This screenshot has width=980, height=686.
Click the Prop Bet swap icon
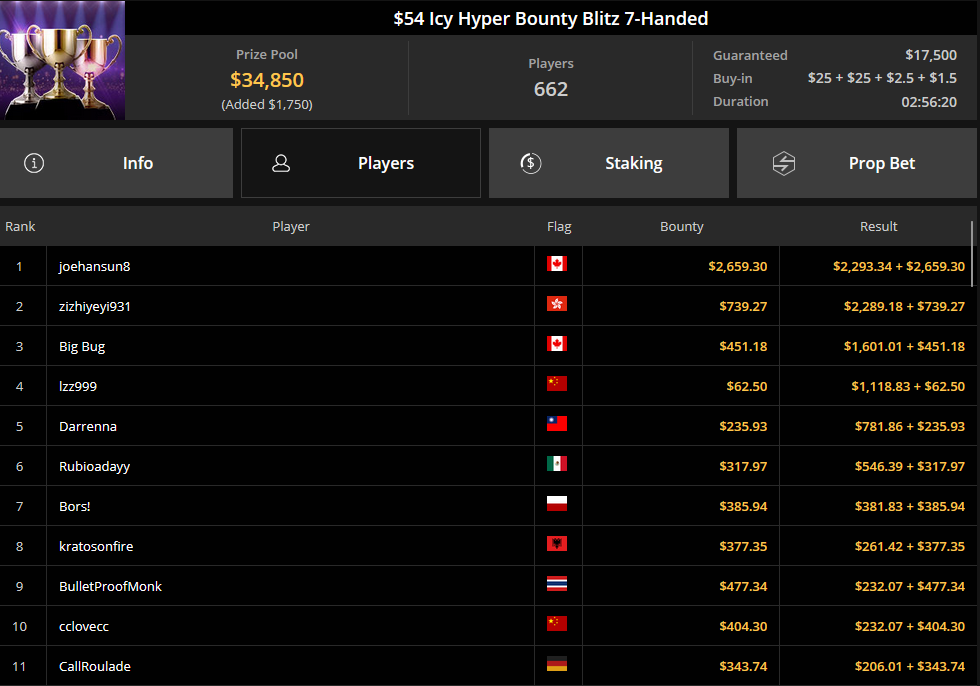pos(784,163)
